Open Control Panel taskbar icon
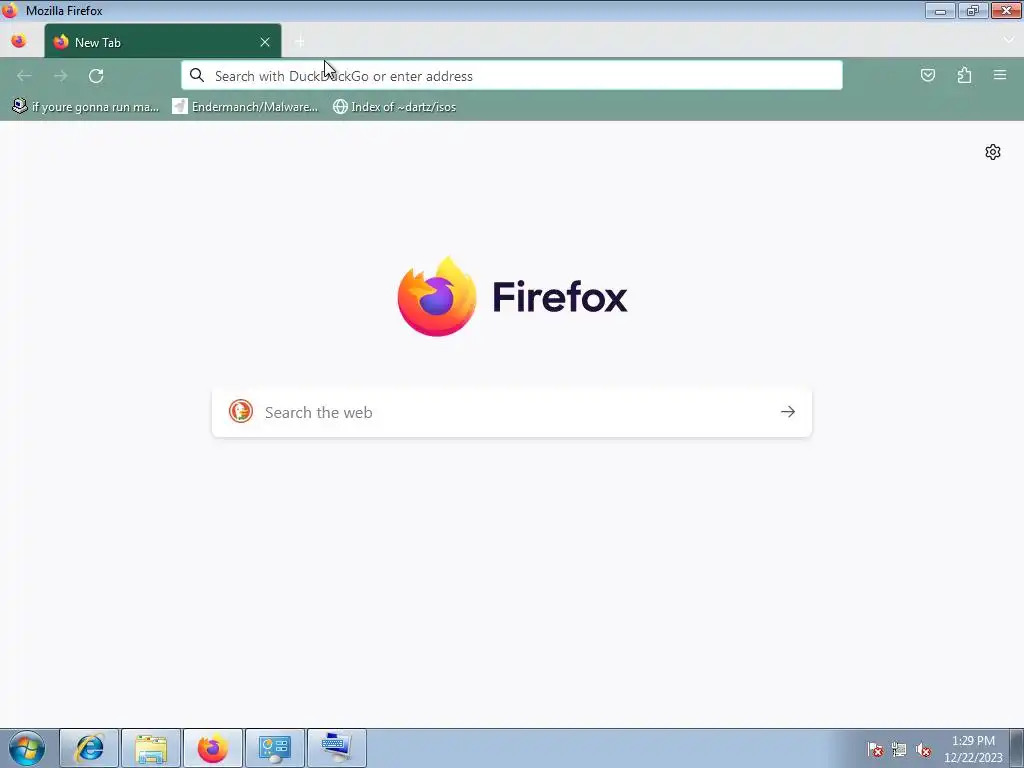Image resolution: width=1024 pixels, height=768 pixels. (274, 748)
